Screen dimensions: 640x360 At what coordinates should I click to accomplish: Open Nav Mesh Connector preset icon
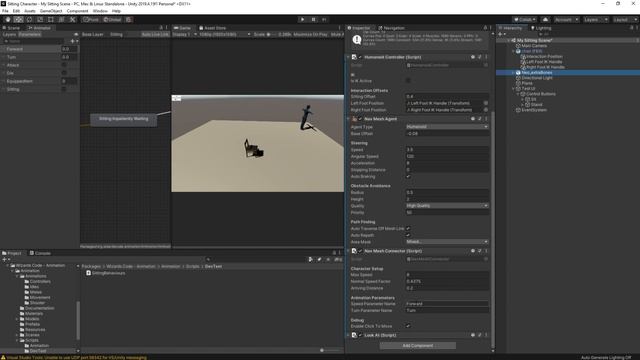[480, 251]
